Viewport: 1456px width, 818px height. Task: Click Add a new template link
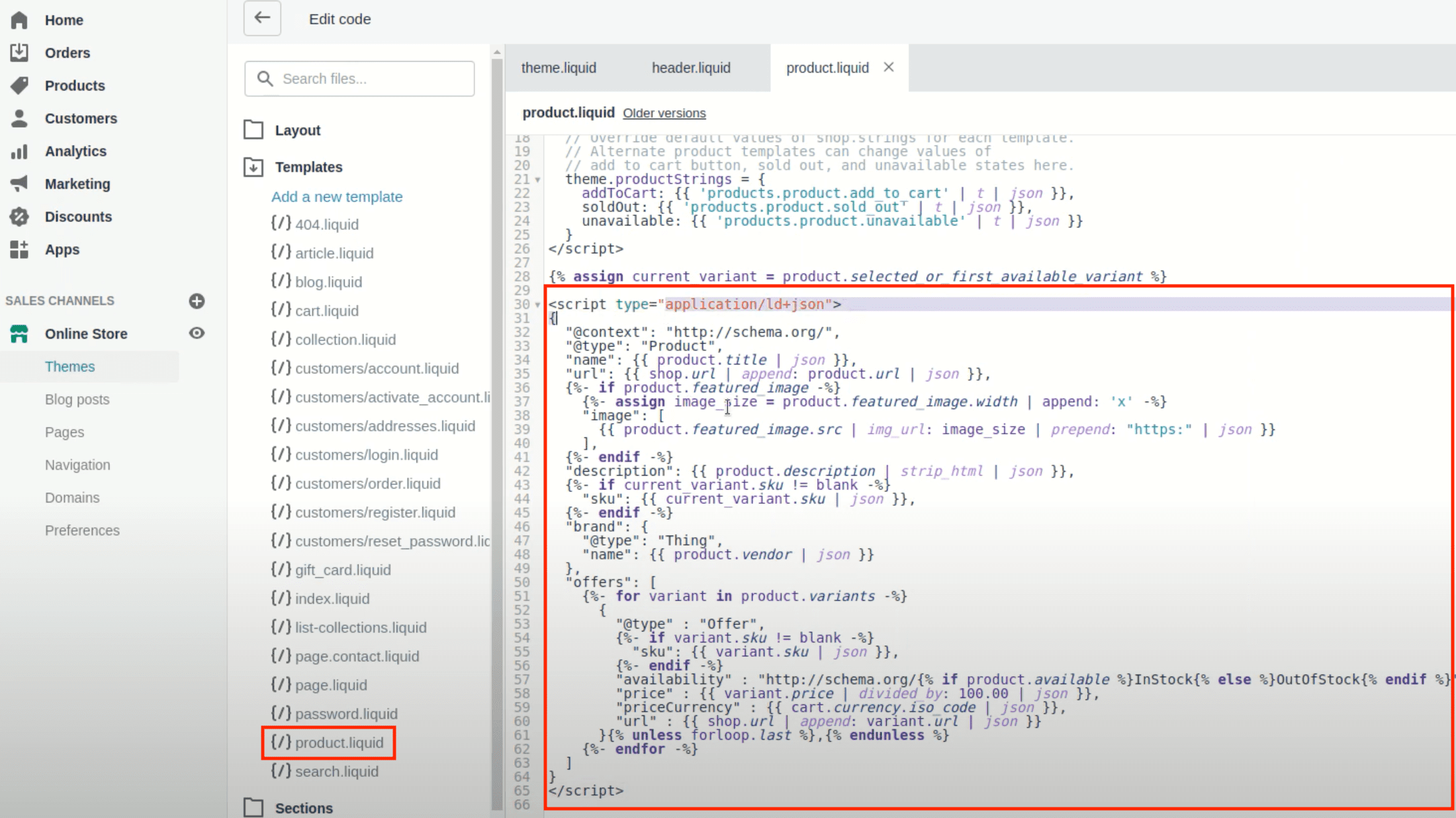click(336, 196)
